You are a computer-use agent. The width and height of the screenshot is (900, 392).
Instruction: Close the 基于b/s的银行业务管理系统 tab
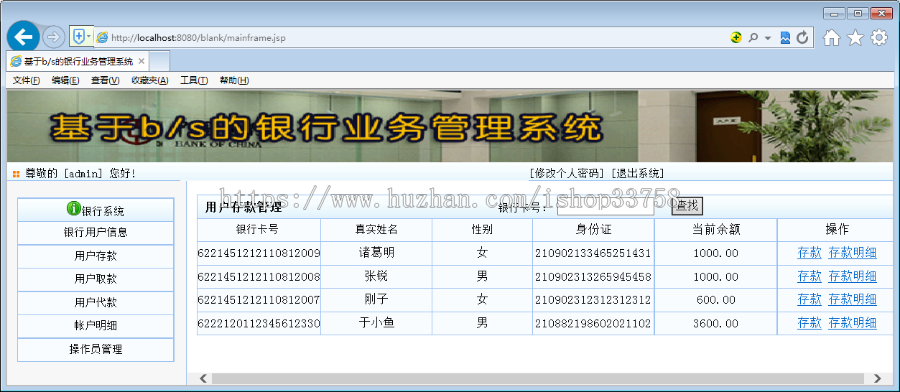(141, 61)
